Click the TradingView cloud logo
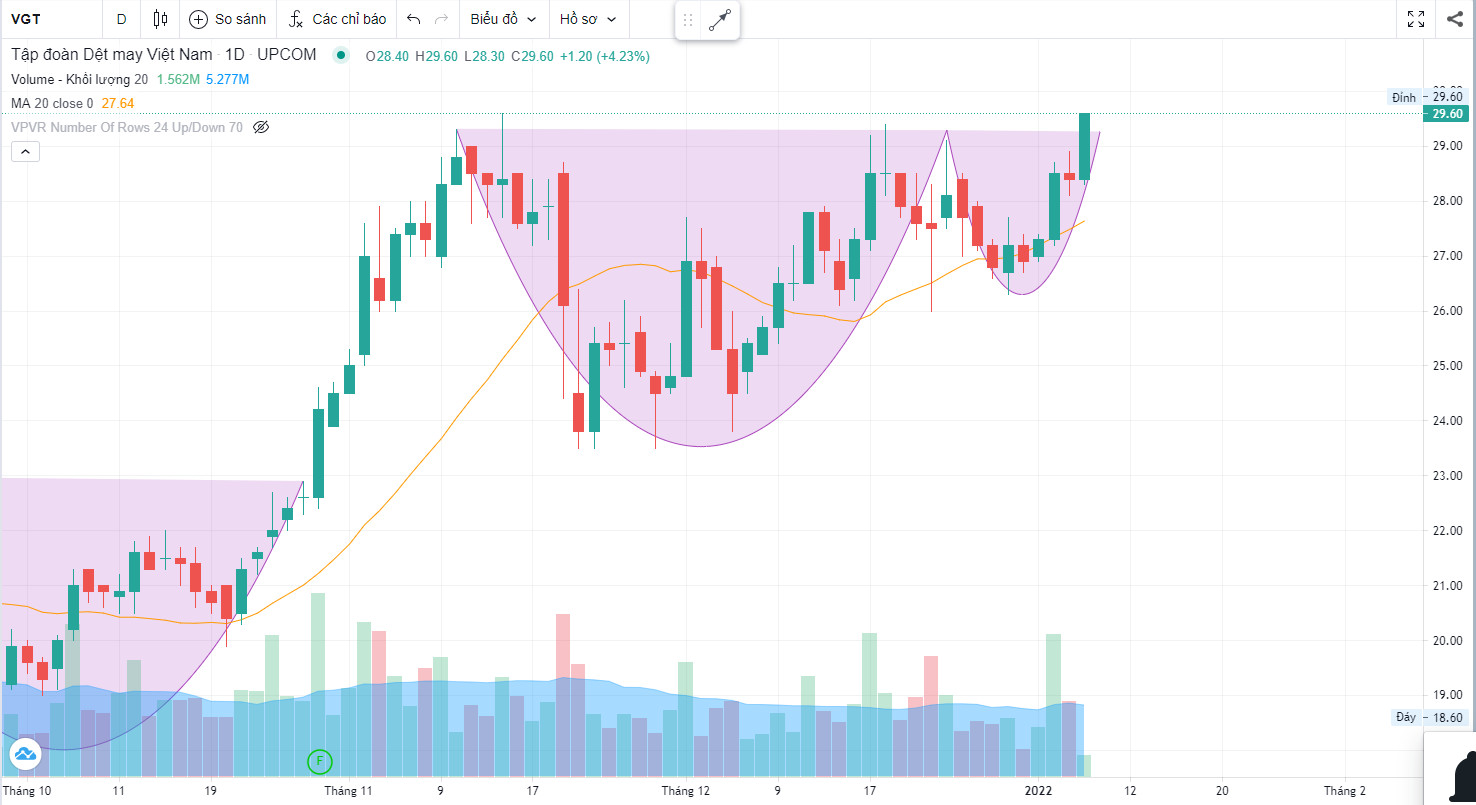 24,753
